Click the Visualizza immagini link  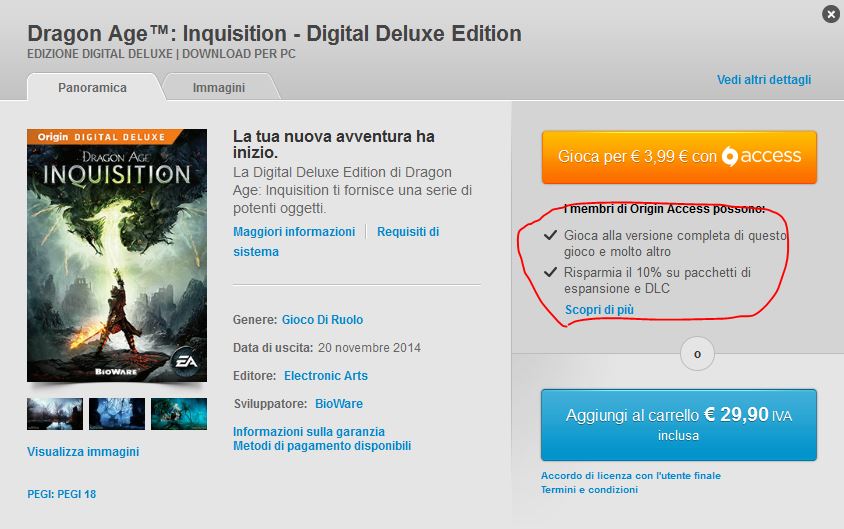(x=83, y=452)
